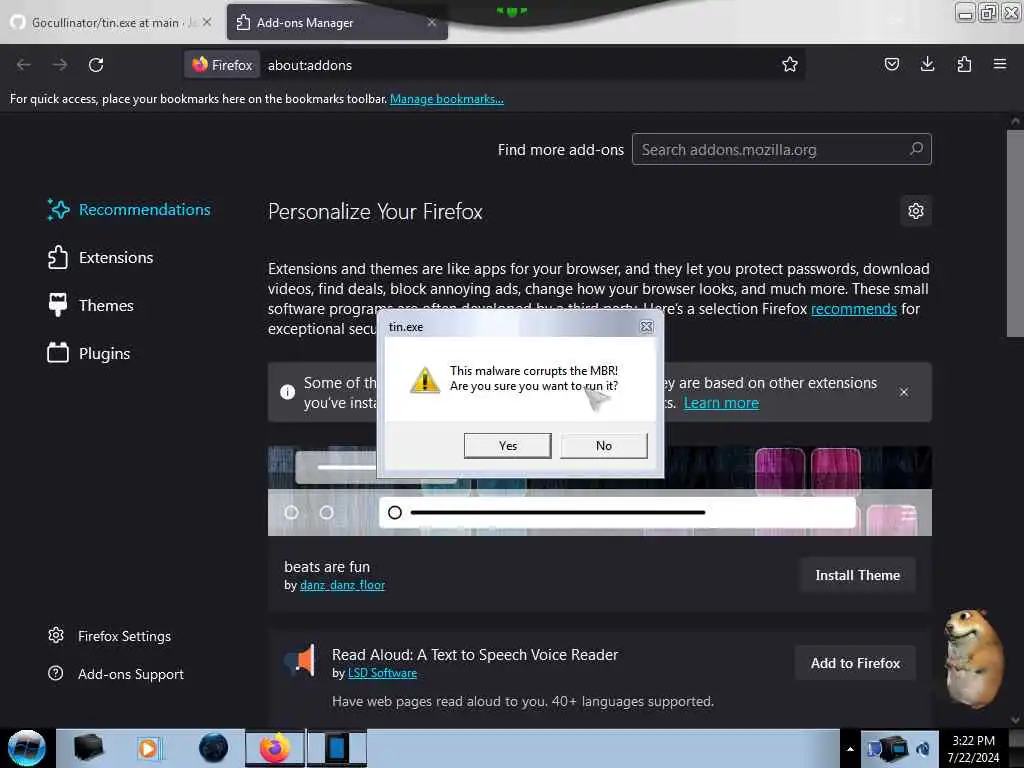
Task: Open the Save to Pocket icon
Action: pos(891,64)
